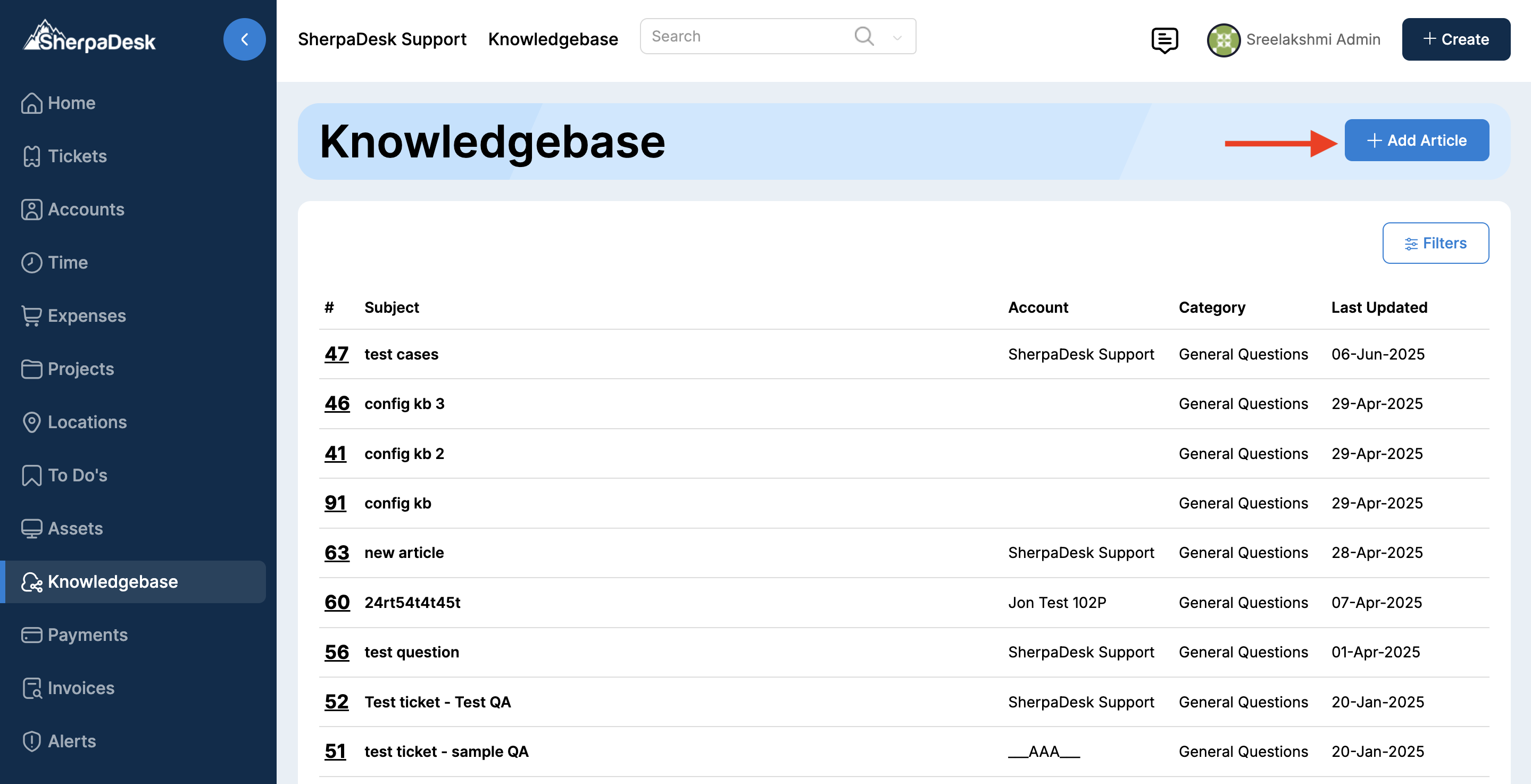
Task: Click the Tickets icon in sidebar
Action: [x=31, y=156]
